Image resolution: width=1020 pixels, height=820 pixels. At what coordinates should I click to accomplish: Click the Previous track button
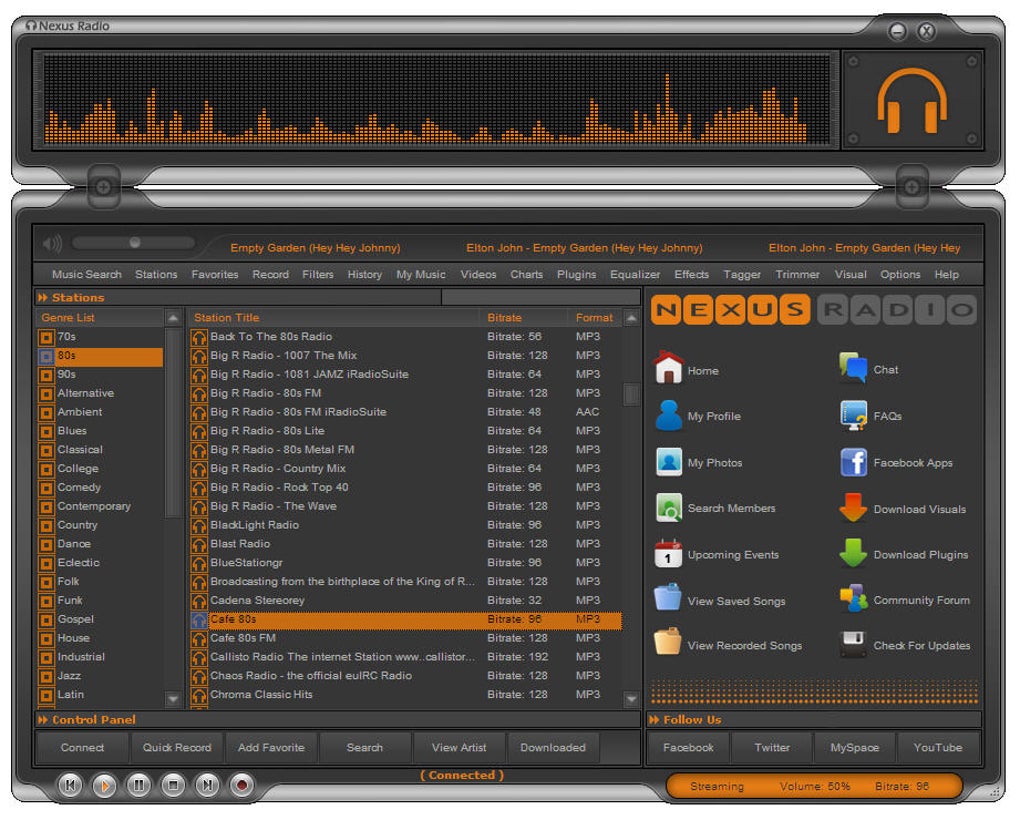click(x=70, y=785)
